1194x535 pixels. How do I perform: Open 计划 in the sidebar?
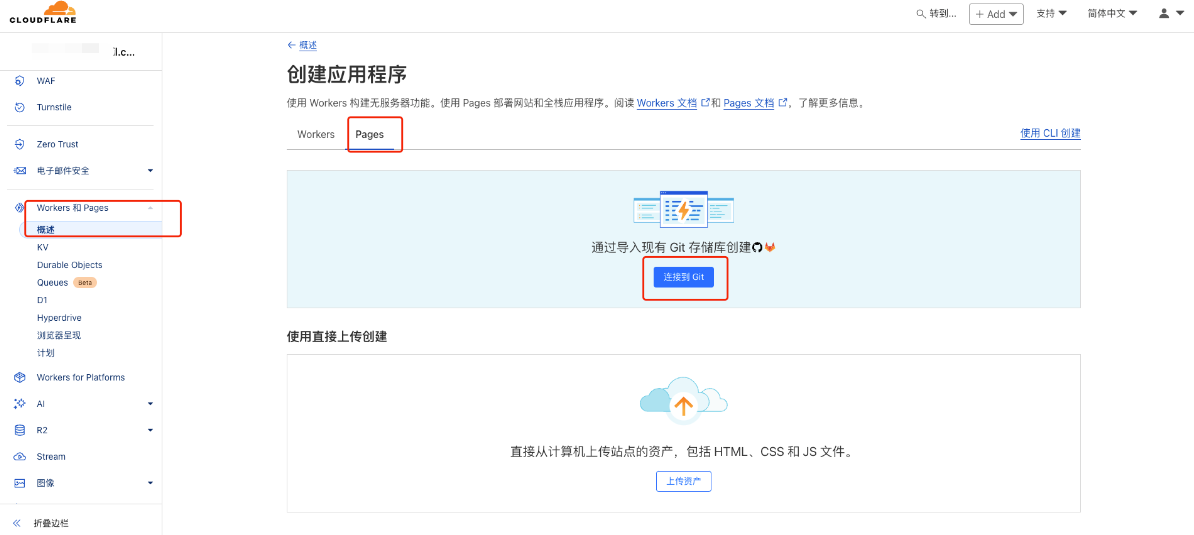(46, 353)
